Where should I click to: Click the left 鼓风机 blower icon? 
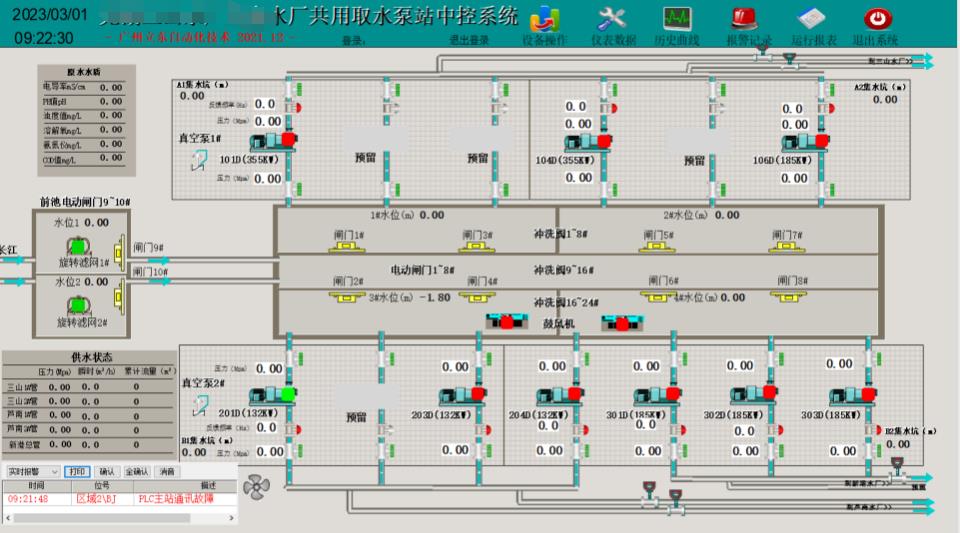pyautogui.click(x=507, y=321)
